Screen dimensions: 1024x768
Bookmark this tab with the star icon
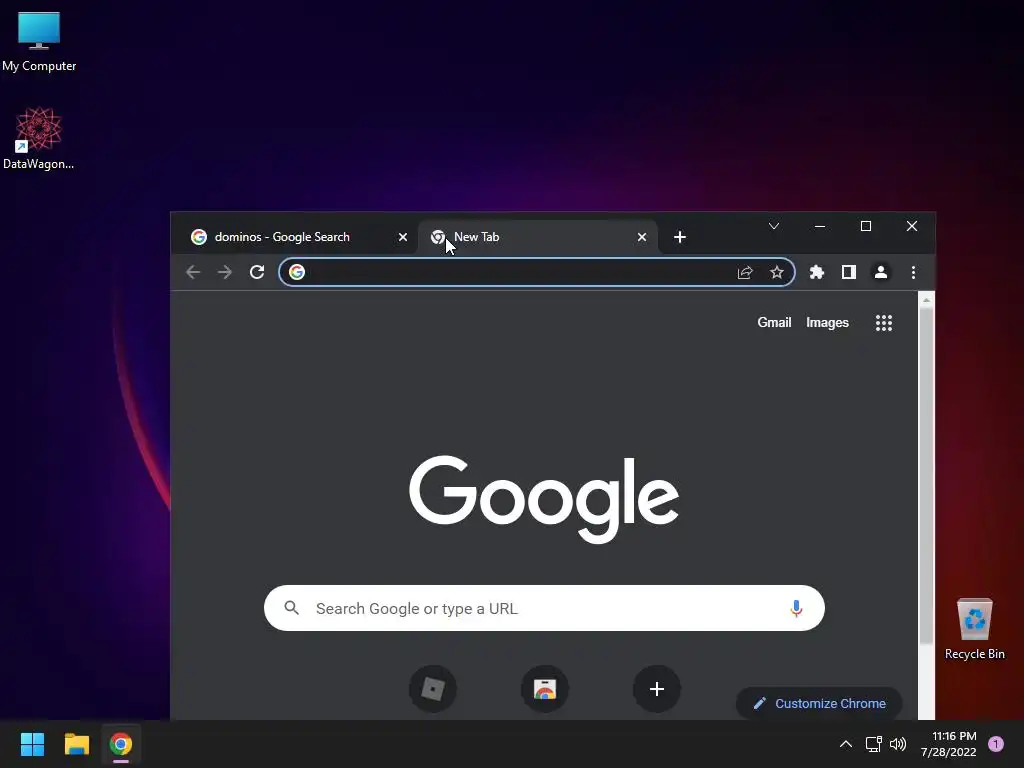click(x=776, y=272)
